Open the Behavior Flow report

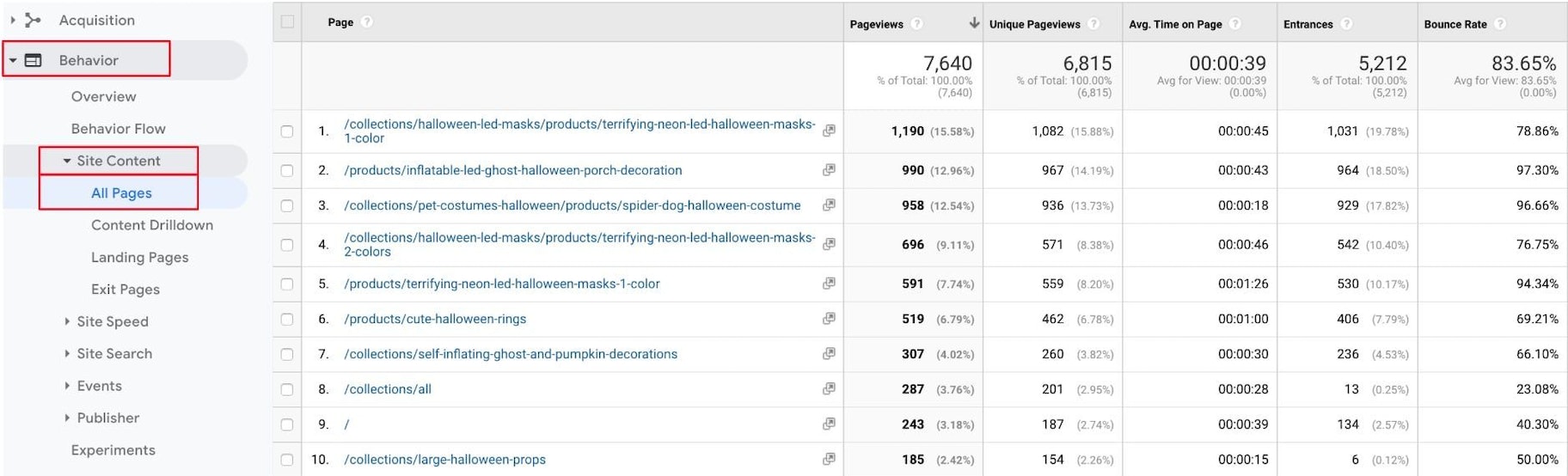click(x=118, y=129)
